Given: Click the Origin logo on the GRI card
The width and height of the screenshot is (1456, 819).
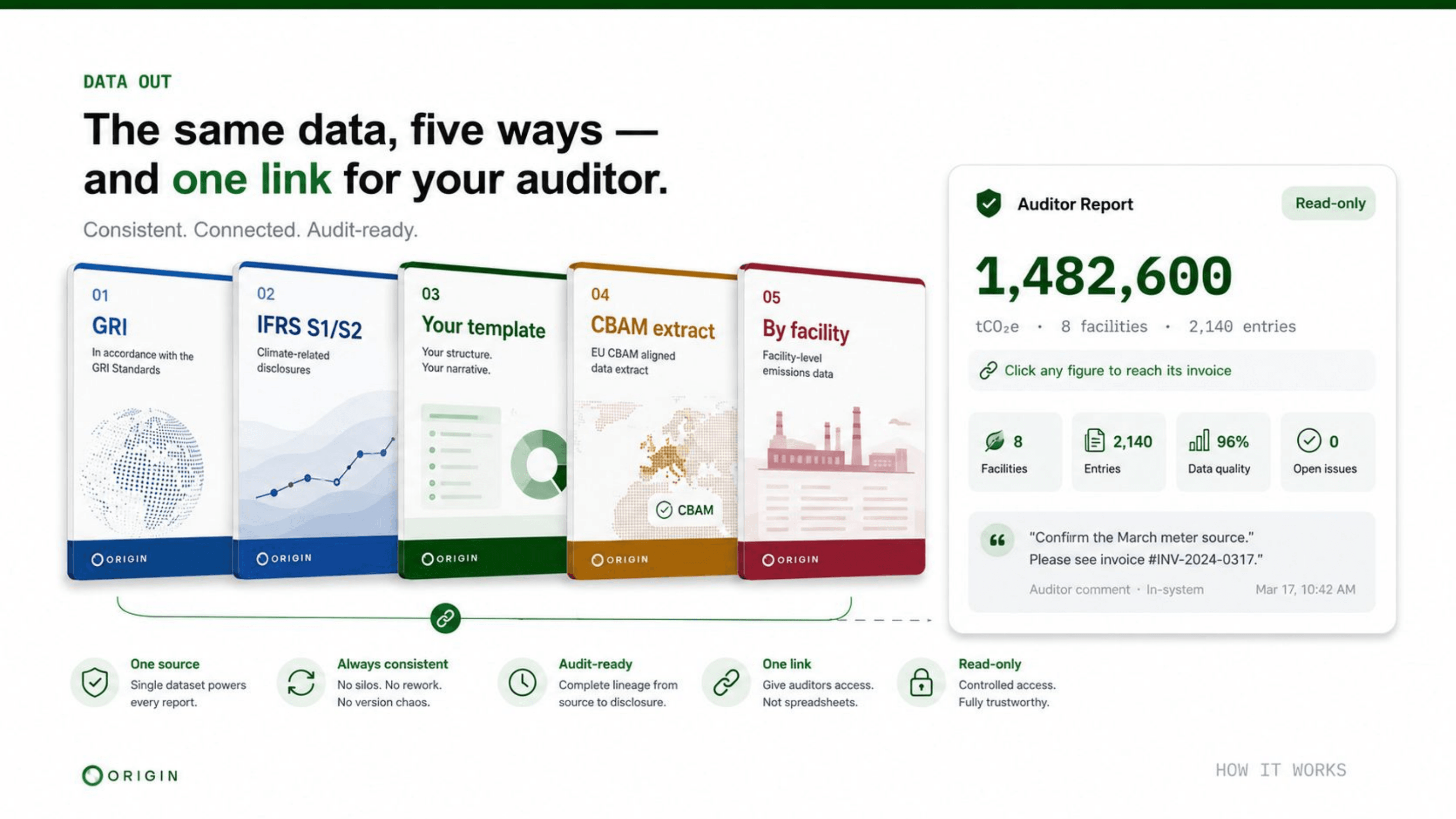Looking at the screenshot, I should 119,559.
